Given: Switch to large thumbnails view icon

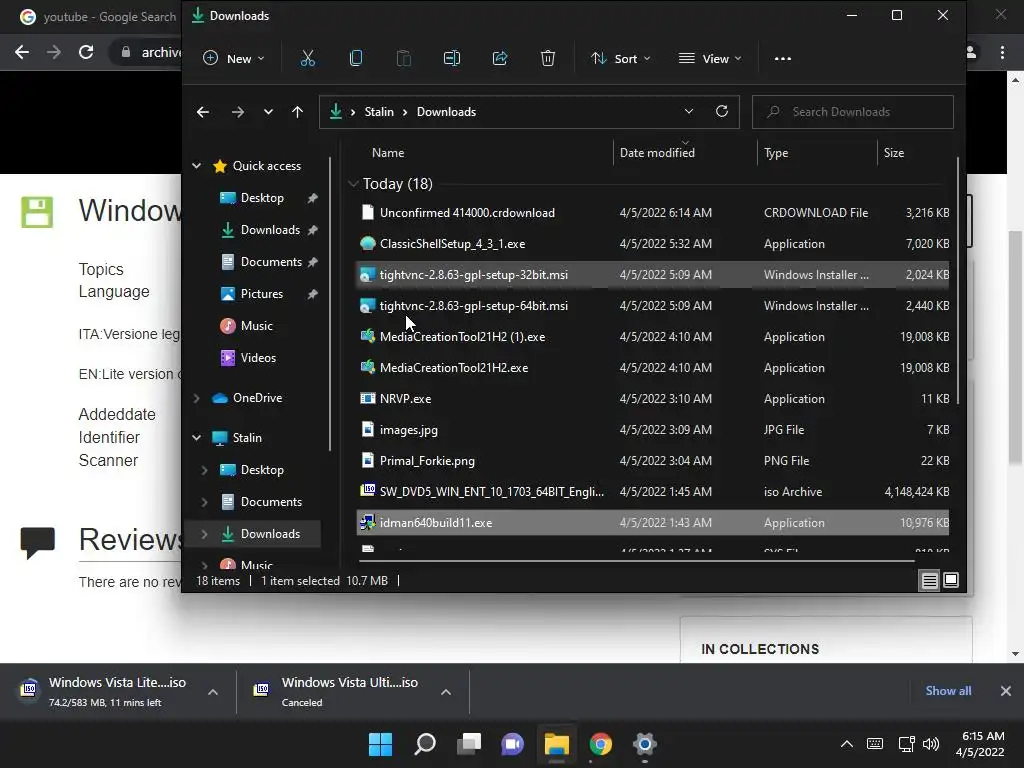Looking at the screenshot, I should pos(951,580).
